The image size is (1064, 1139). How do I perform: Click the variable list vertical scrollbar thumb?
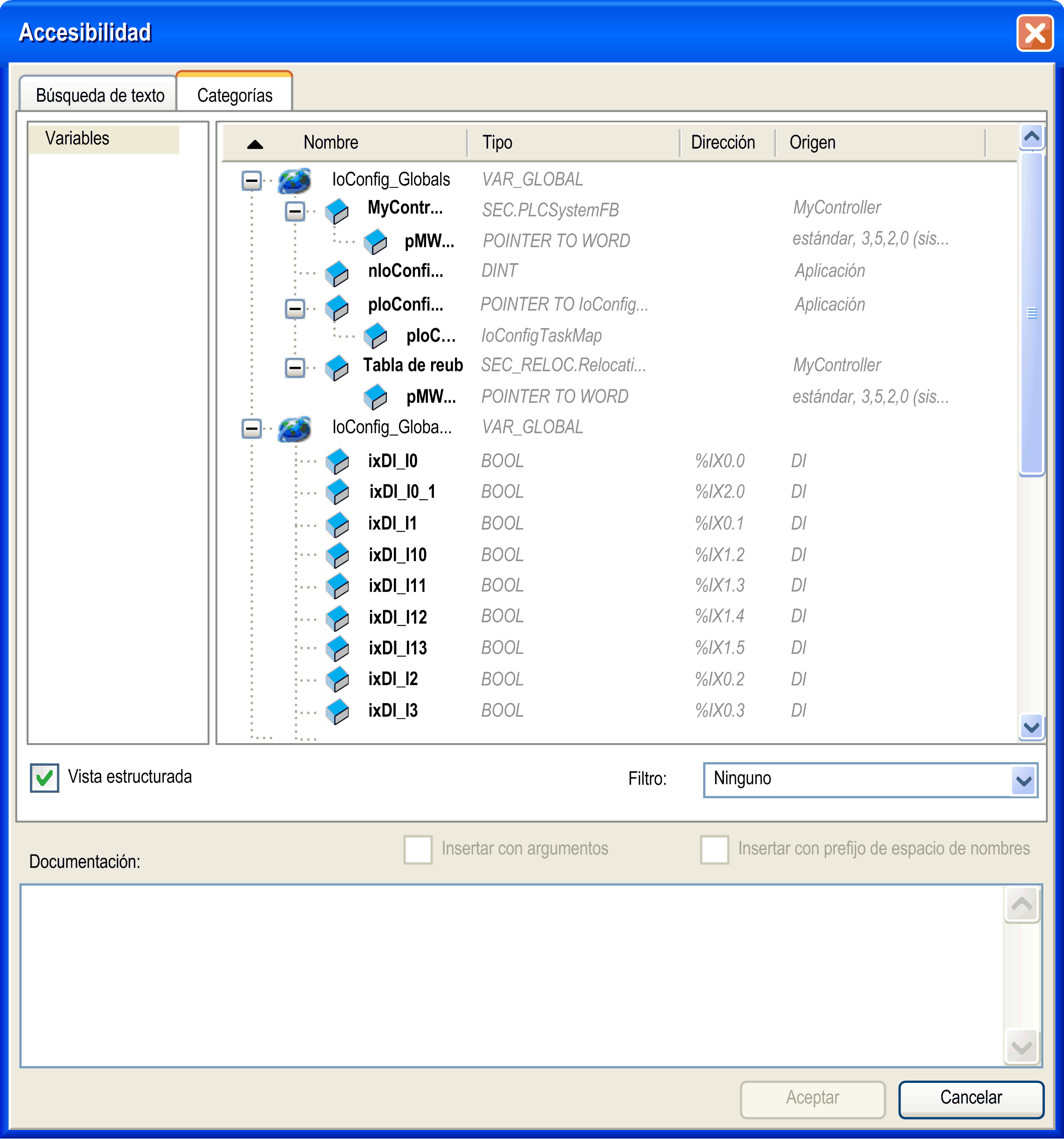point(1031,313)
